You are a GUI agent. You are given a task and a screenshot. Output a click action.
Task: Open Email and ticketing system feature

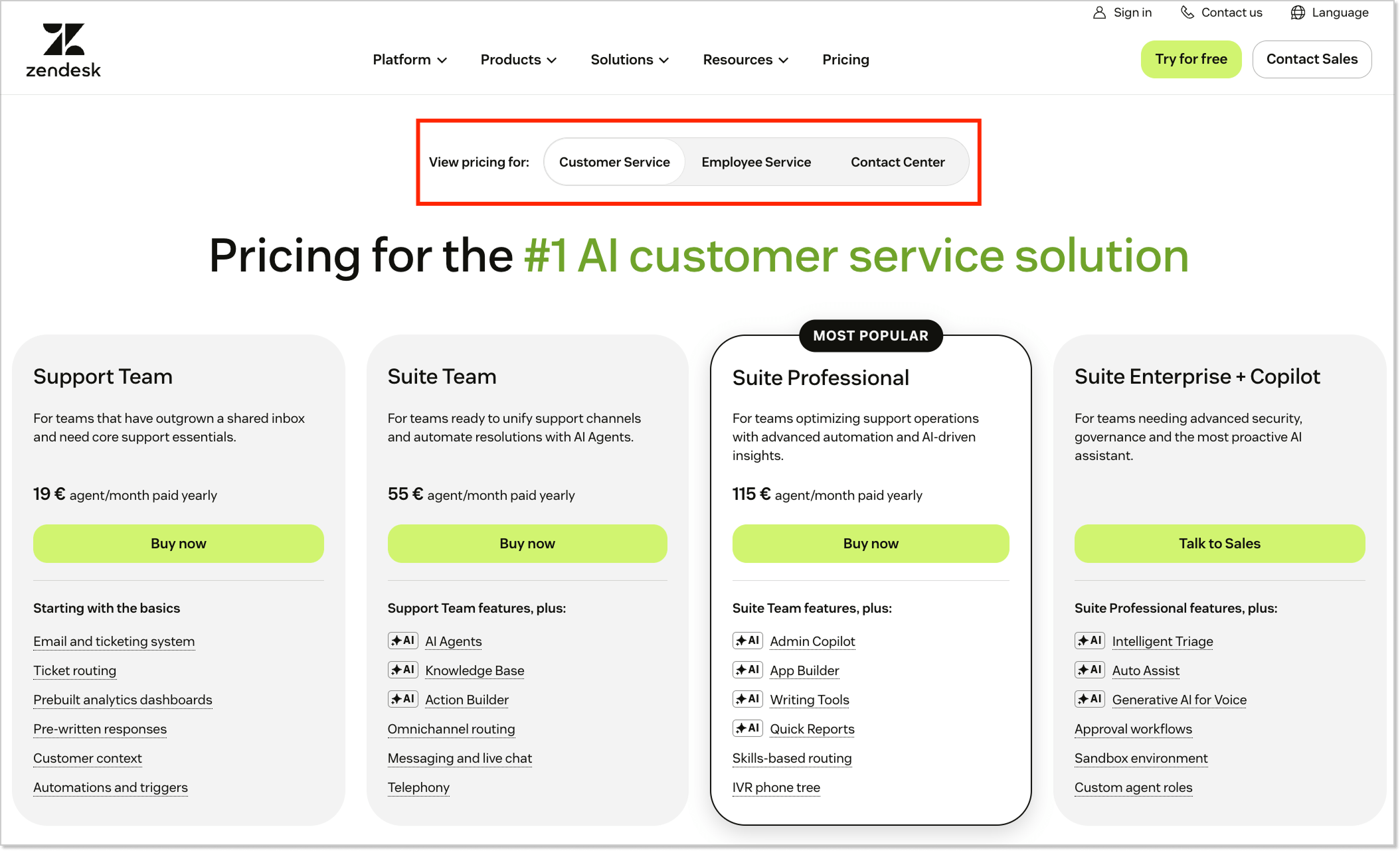point(114,641)
